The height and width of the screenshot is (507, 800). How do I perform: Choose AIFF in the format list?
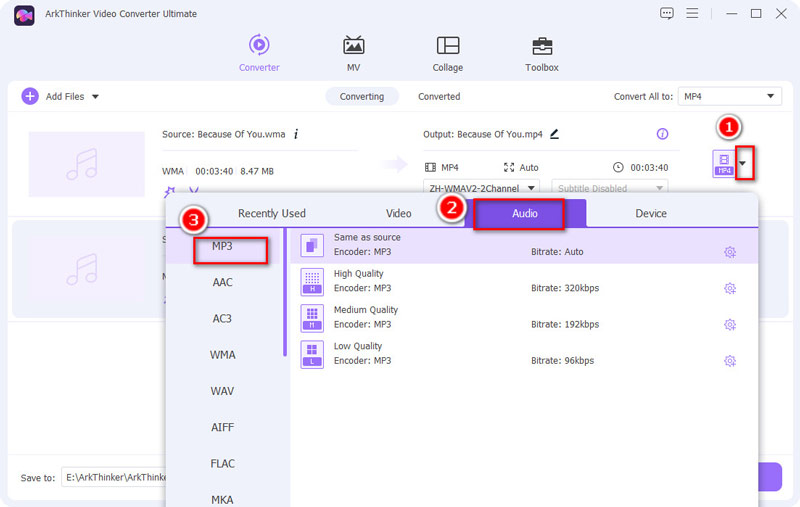[x=222, y=427]
